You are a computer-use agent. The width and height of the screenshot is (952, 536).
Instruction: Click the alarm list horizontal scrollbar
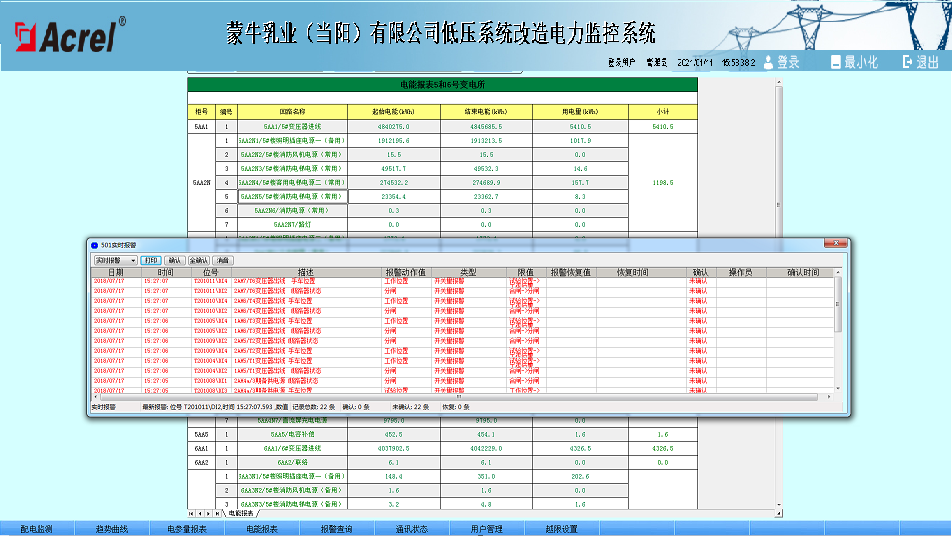[x=300, y=397]
